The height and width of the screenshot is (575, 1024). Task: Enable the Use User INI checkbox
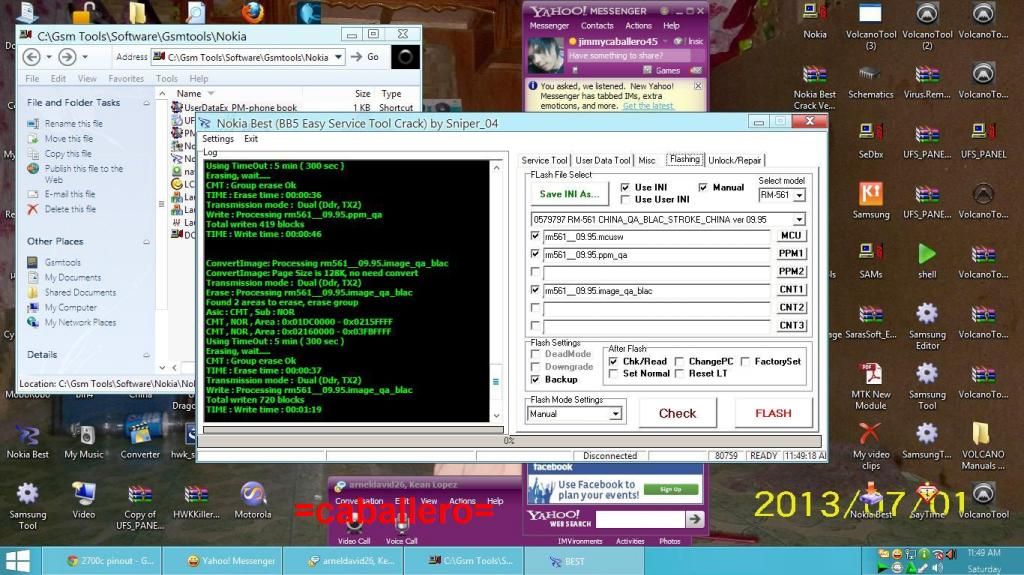[x=625, y=200]
